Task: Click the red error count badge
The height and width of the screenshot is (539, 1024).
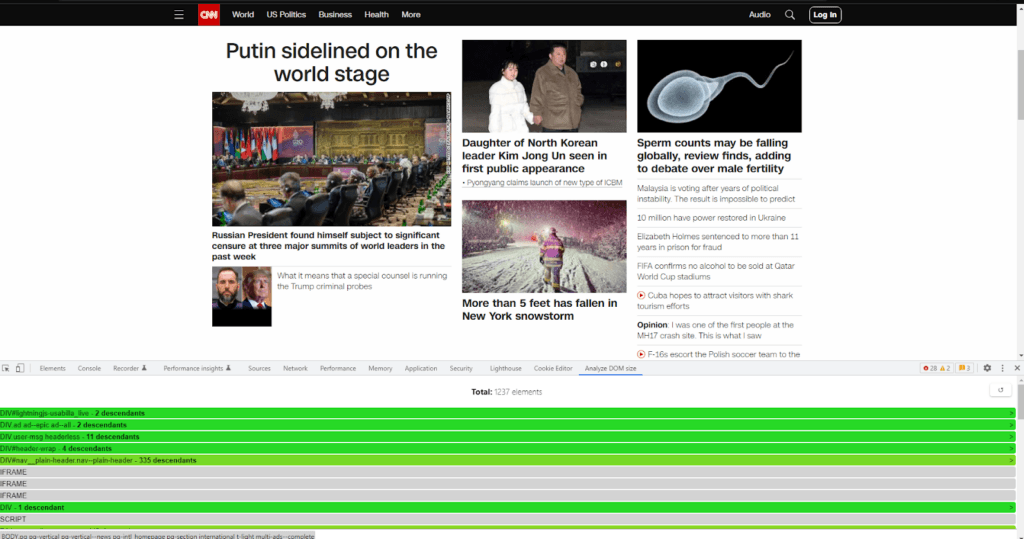Action: pyautogui.click(x=929, y=368)
